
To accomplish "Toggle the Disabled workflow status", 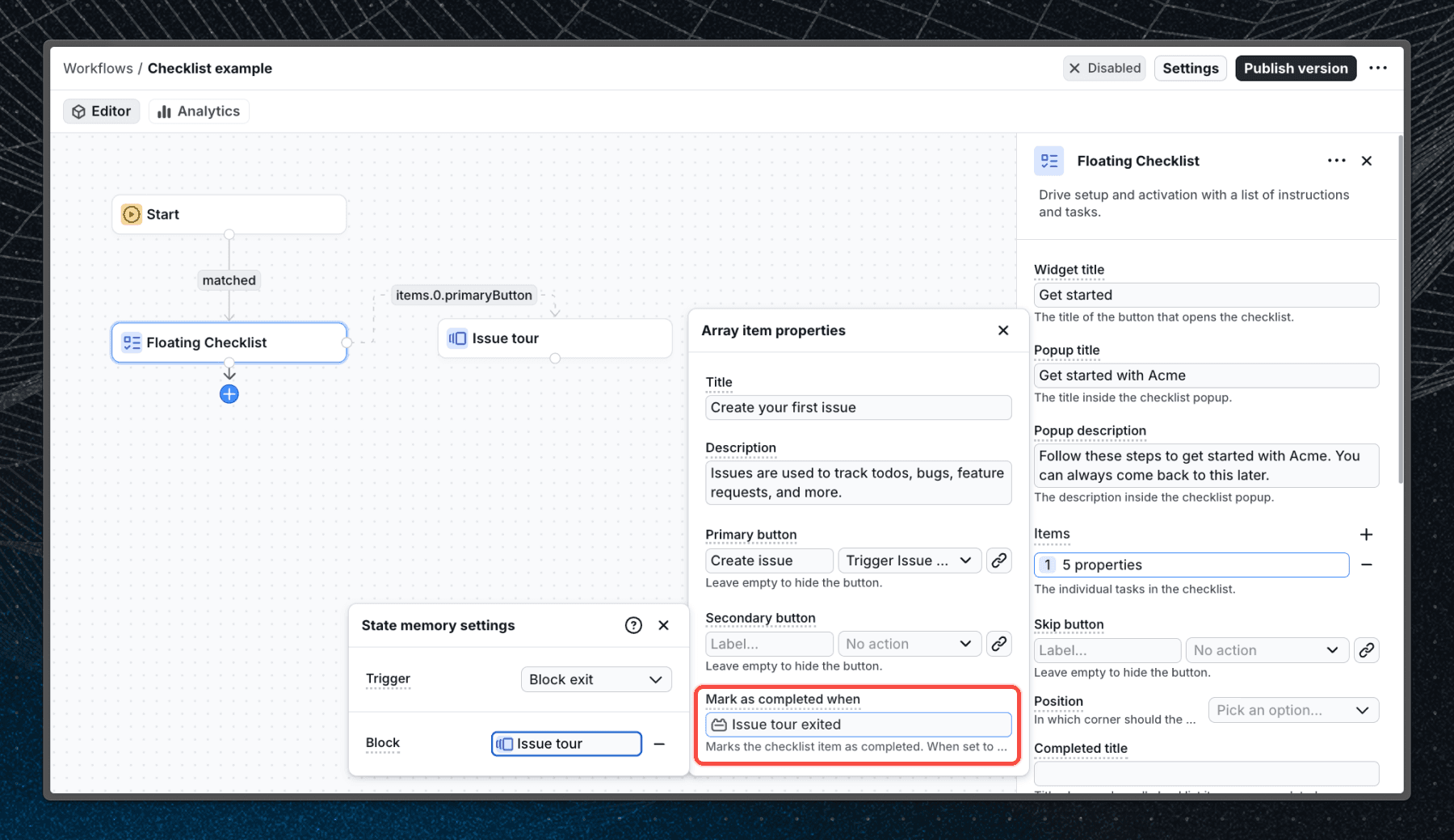I will point(1104,69).
